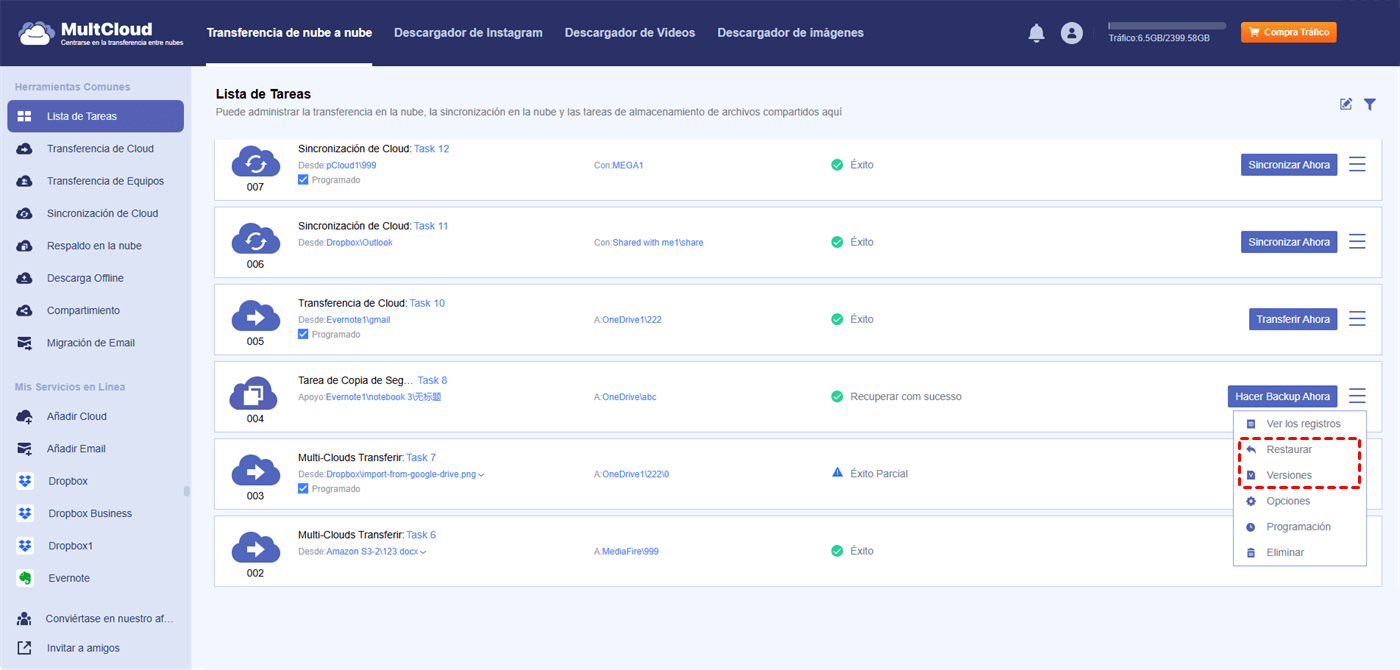Click the edit tasks icon beside filter
Image resolution: width=1400 pixels, height=670 pixels.
pos(1346,104)
